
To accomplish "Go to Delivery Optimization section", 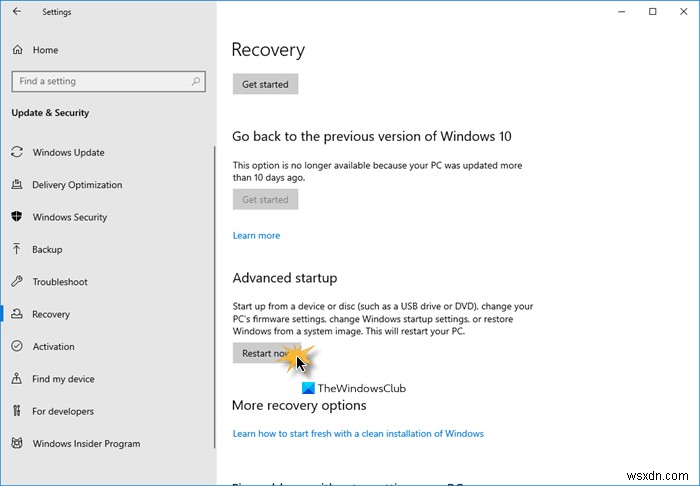I will click(77, 185).
